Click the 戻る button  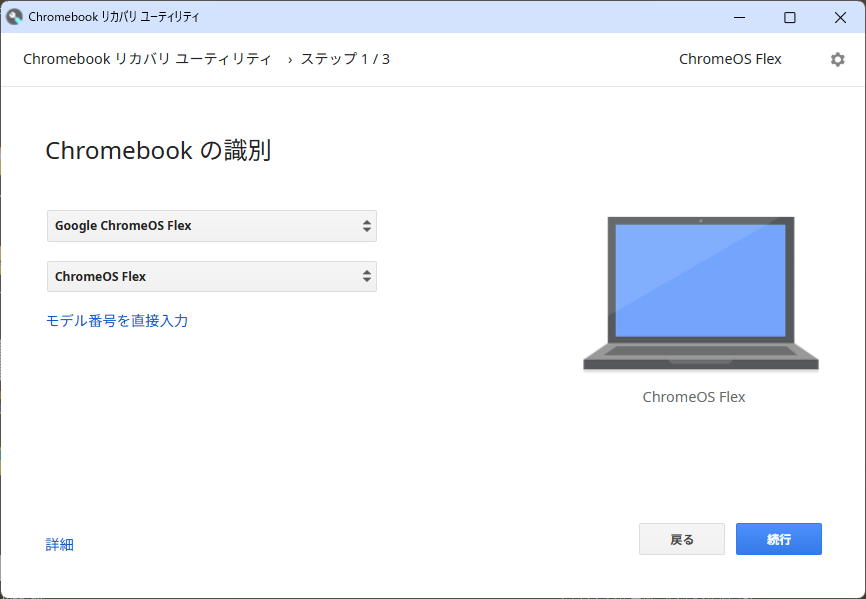coord(681,539)
